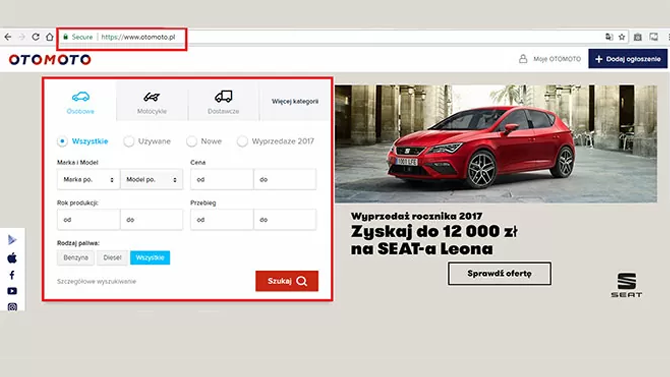The image size is (670, 377).
Task: Reload the page with the refresh icon
Action: click(x=35, y=37)
